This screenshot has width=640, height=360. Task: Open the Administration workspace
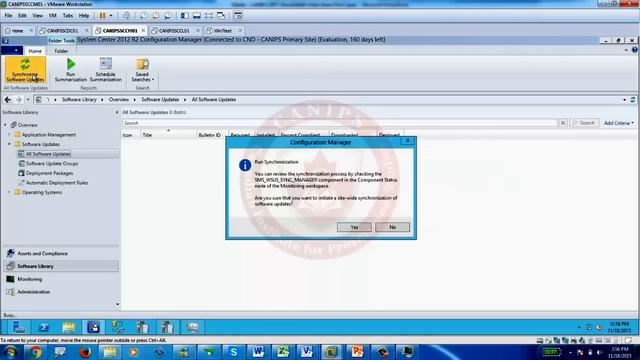click(x=61, y=292)
